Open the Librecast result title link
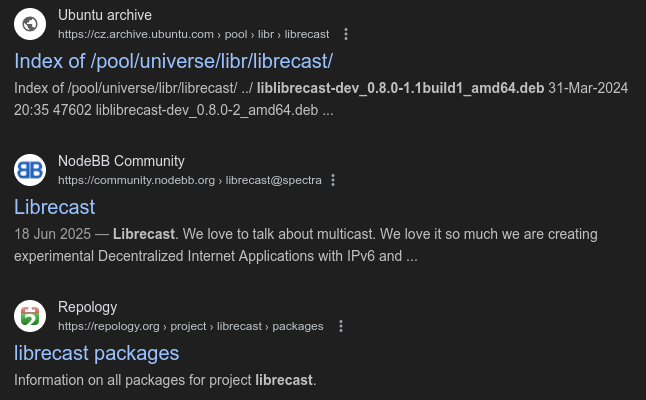The width and height of the screenshot is (646, 400). [x=54, y=207]
